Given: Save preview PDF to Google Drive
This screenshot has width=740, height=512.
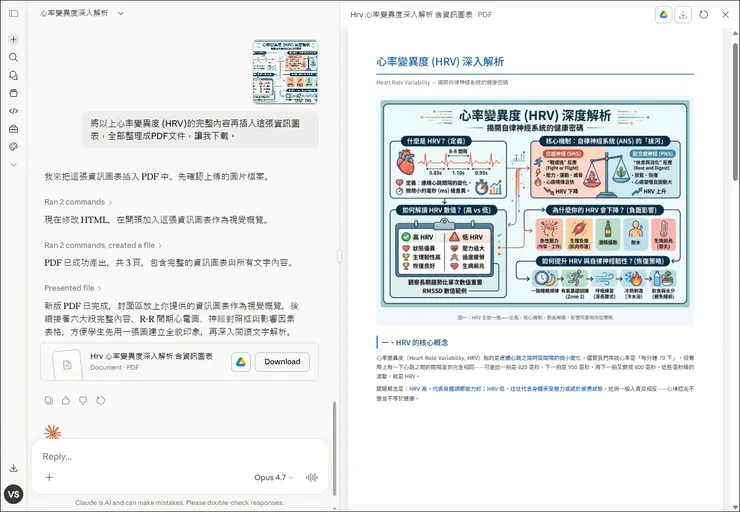Looking at the screenshot, I should coord(664,15).
